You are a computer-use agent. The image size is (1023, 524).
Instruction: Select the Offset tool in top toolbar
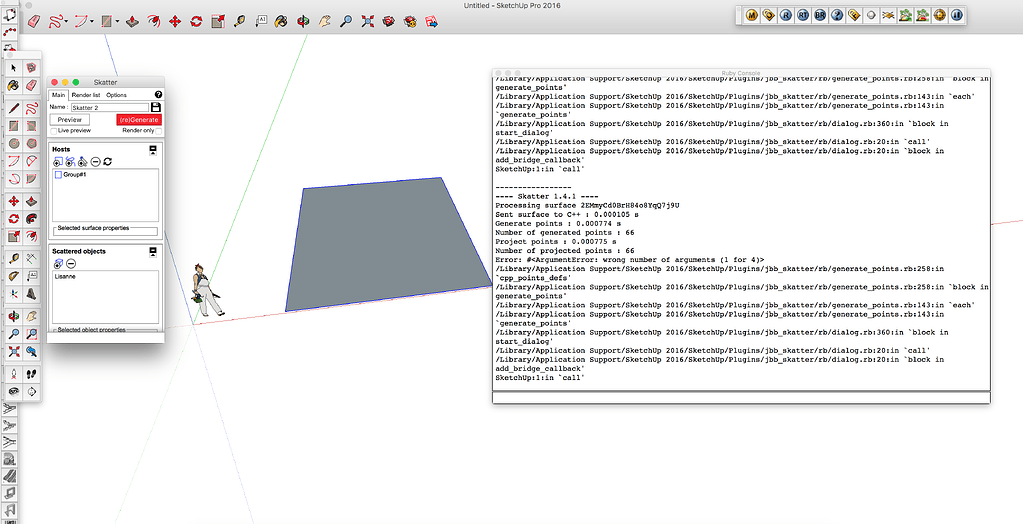click(153, 22)
